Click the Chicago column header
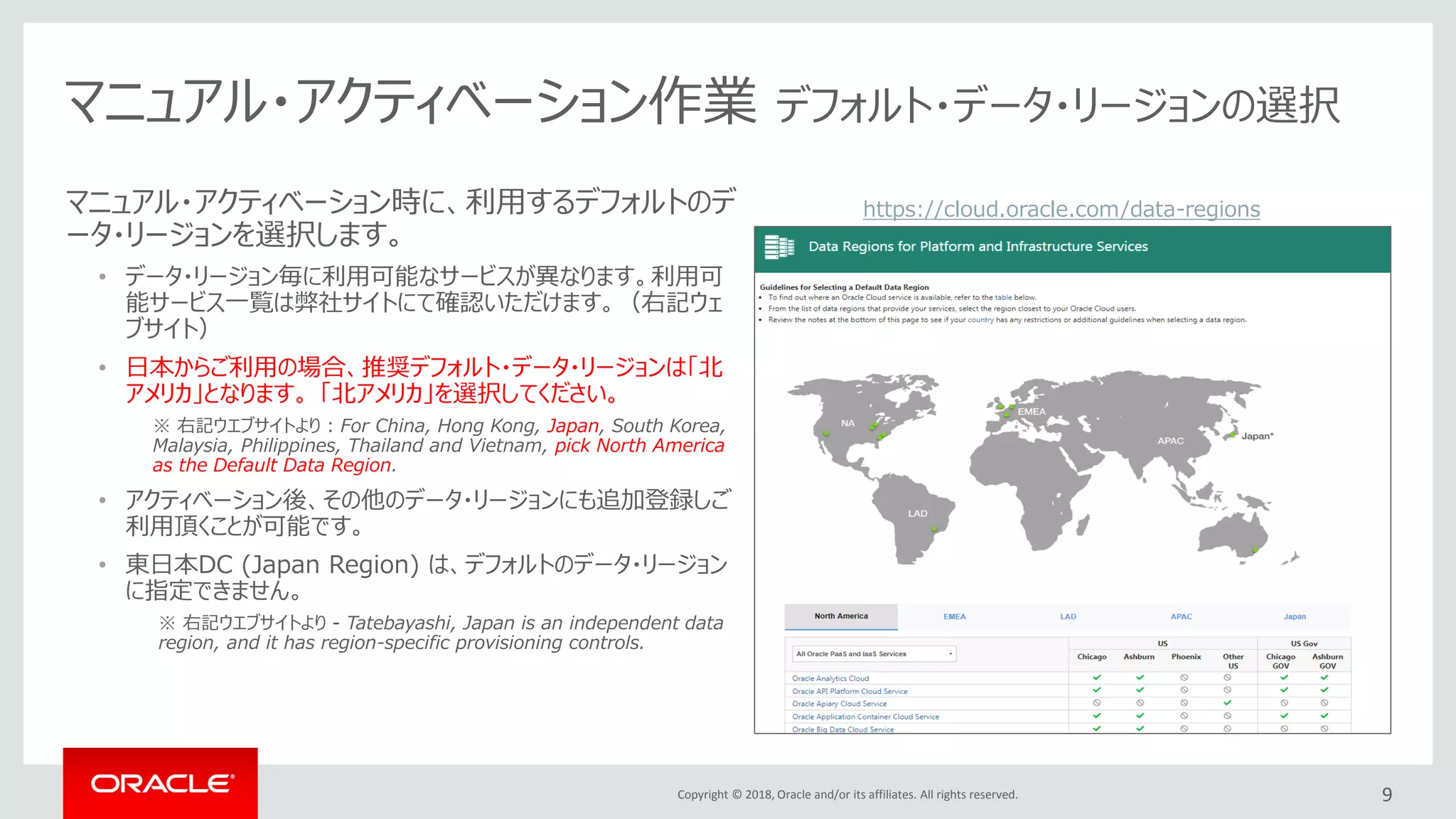The image size is (1456, 819). coord(1092,657)
